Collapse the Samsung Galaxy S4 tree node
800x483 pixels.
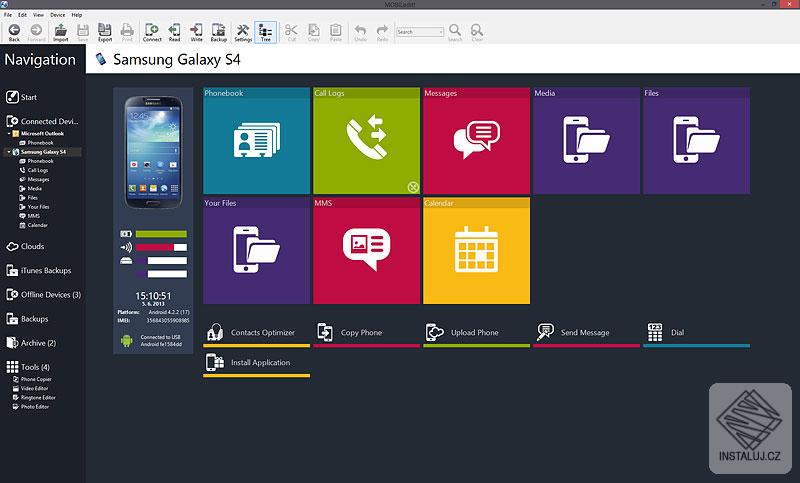click(x=8, y=152)
